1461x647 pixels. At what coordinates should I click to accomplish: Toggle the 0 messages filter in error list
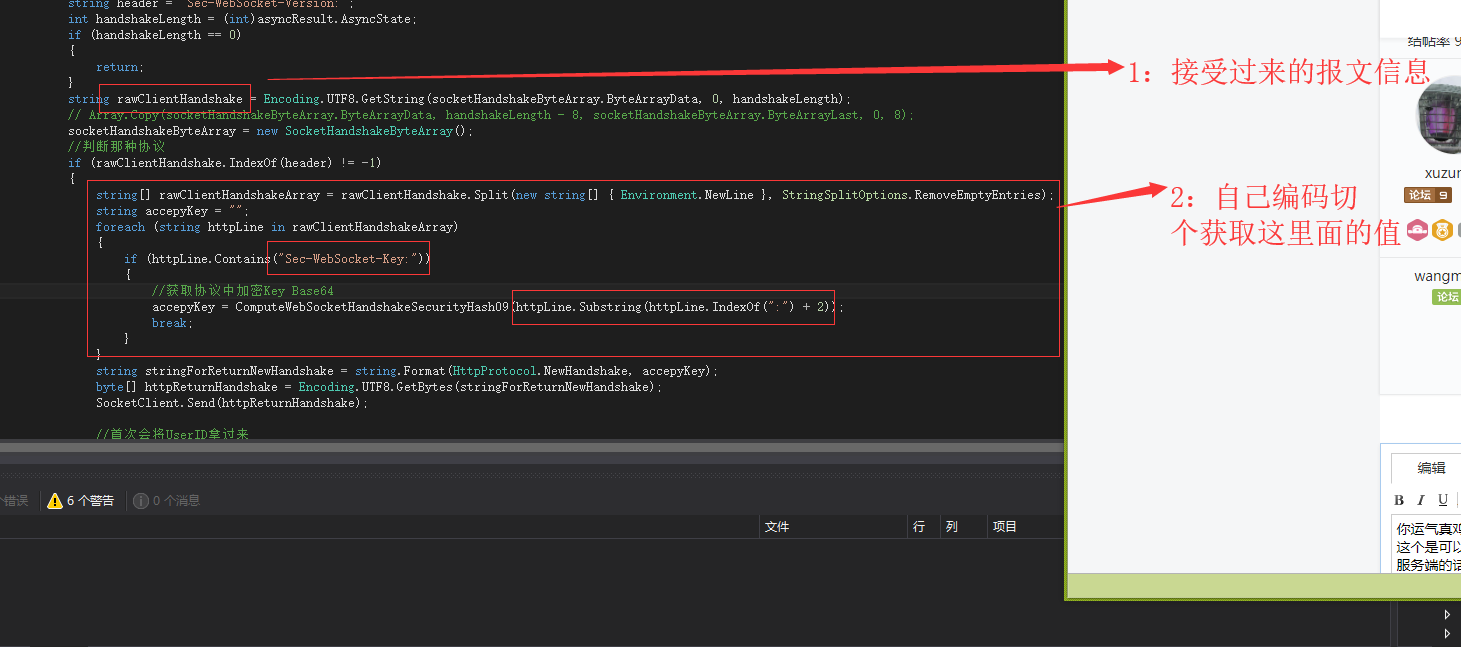(167, 501)
